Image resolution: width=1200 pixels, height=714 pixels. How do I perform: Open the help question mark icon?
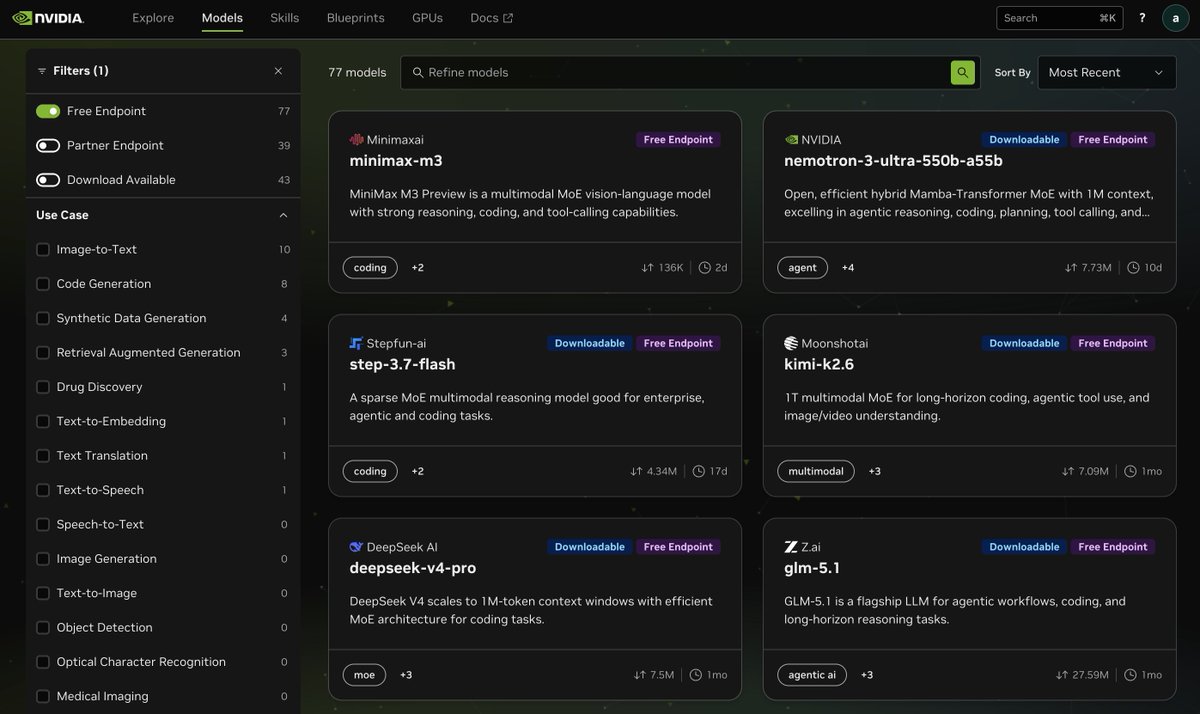(1142, 18)
